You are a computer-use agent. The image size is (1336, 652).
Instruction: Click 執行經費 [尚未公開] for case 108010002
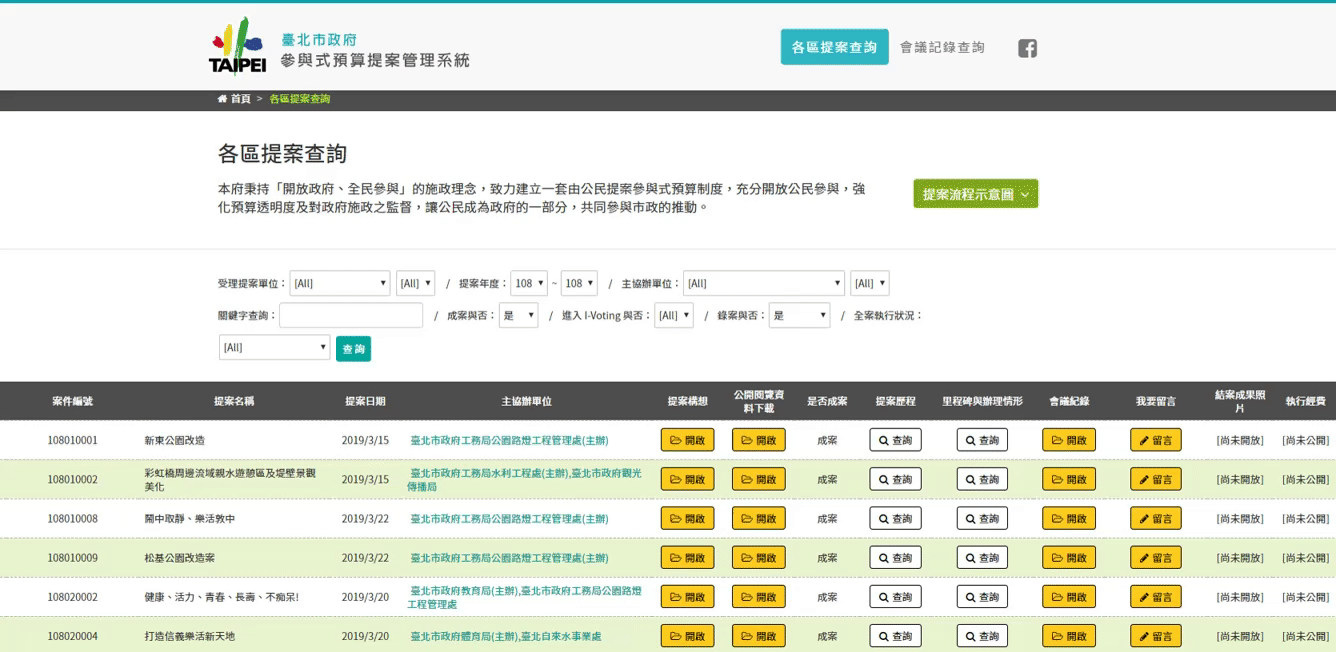click(x=1306, y=479)
